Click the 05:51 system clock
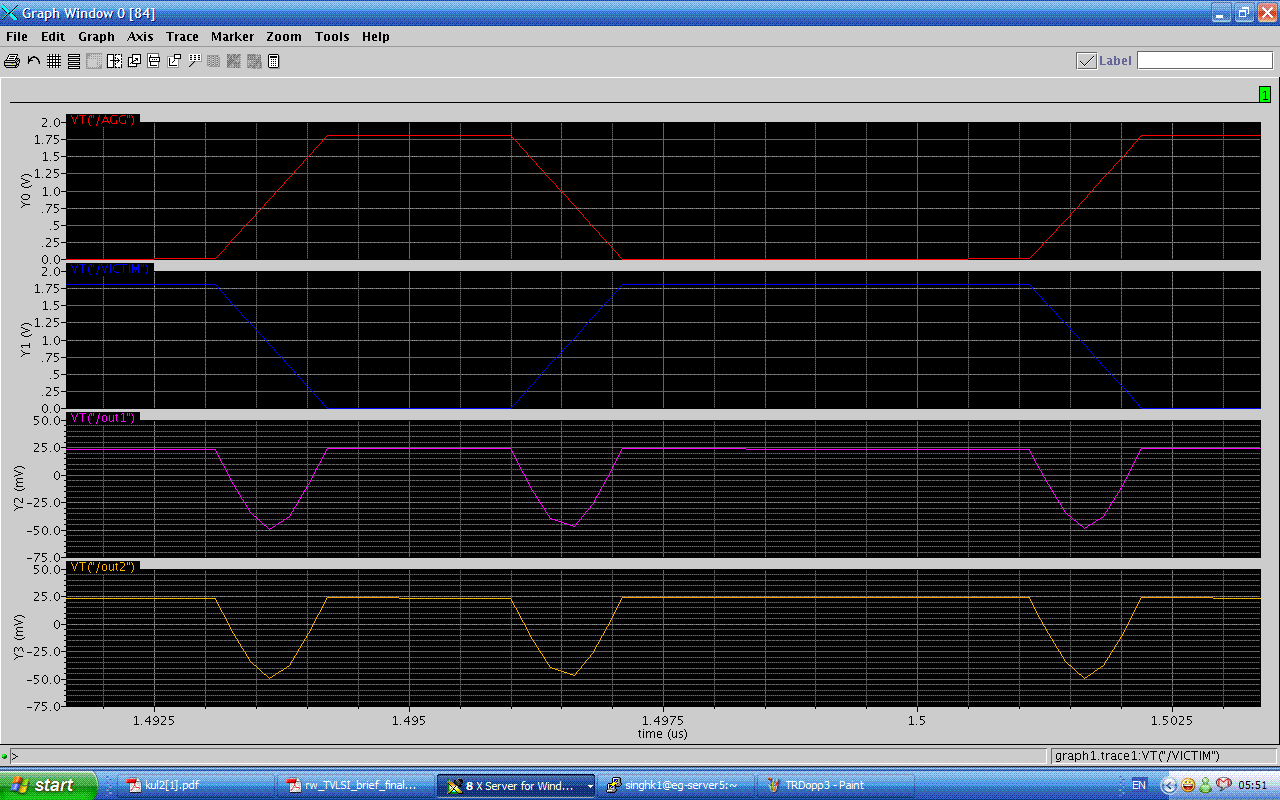Viewport: 1280px width, 800px height. [x=1254, y=786]
